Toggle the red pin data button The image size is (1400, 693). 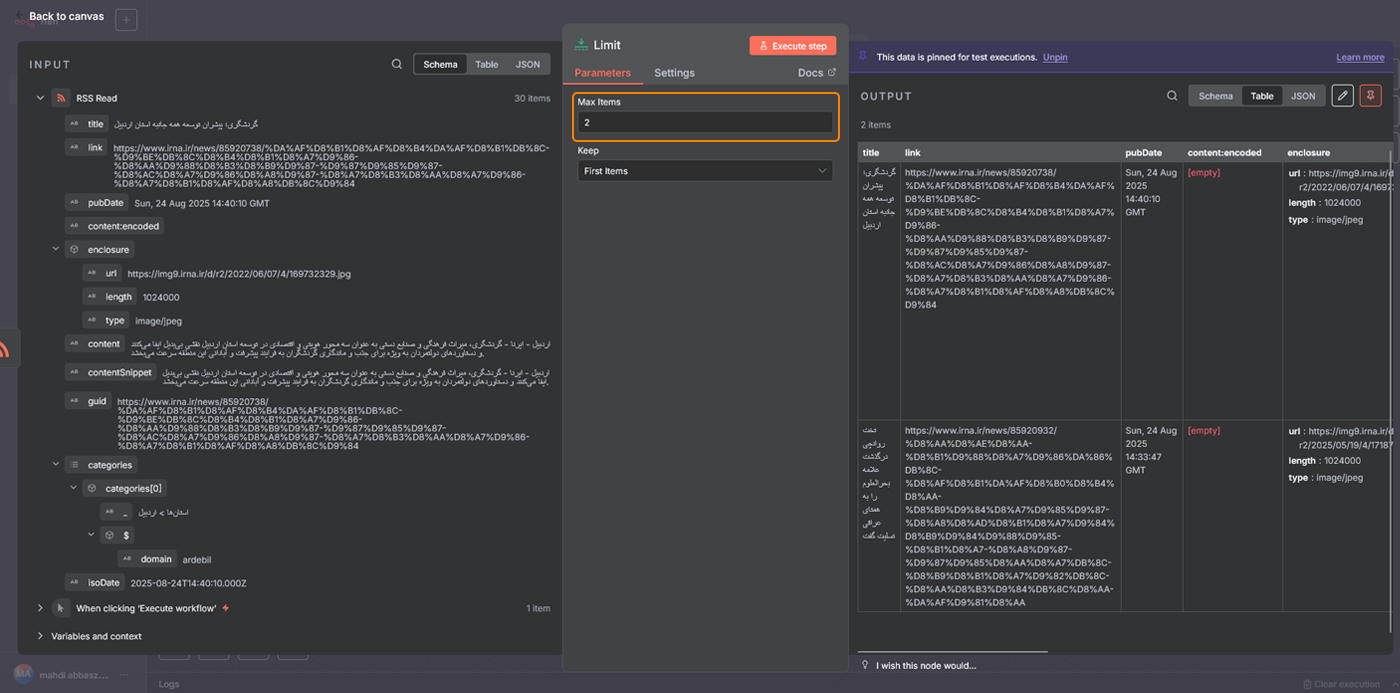pos(1370,96)
